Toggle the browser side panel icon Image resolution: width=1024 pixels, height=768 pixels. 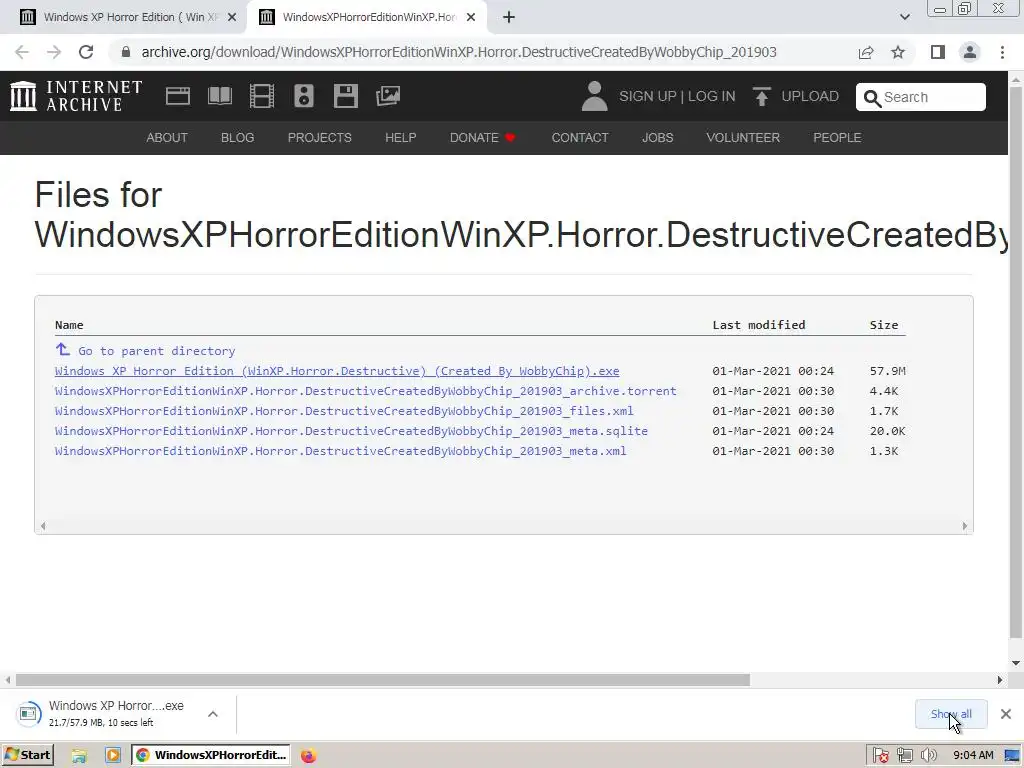pos(938,52)
